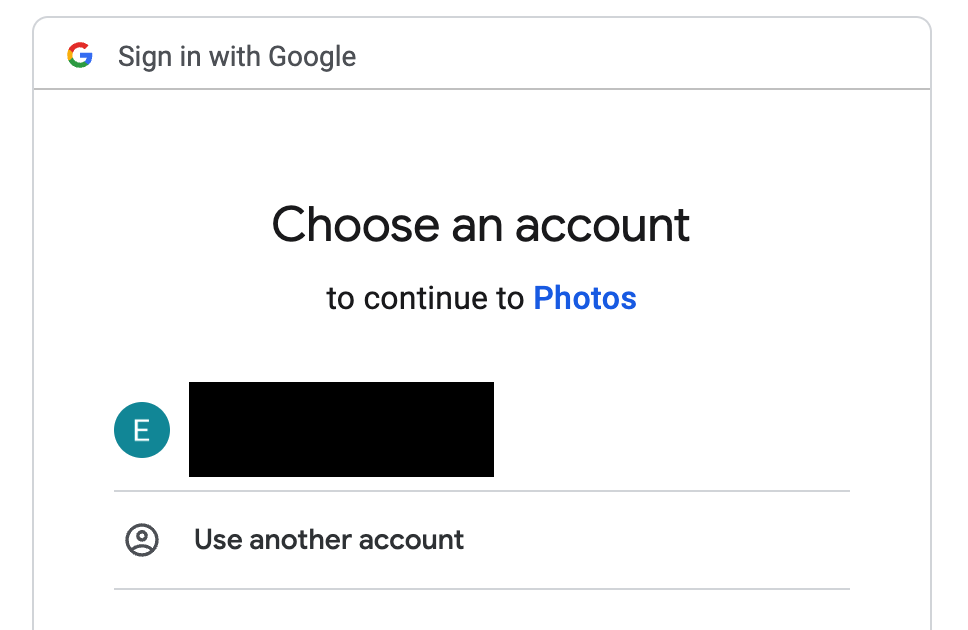The height and width of the screenshot is (630, 968).
Task: Click the Google G logo
Action: (x=80, y=56)
